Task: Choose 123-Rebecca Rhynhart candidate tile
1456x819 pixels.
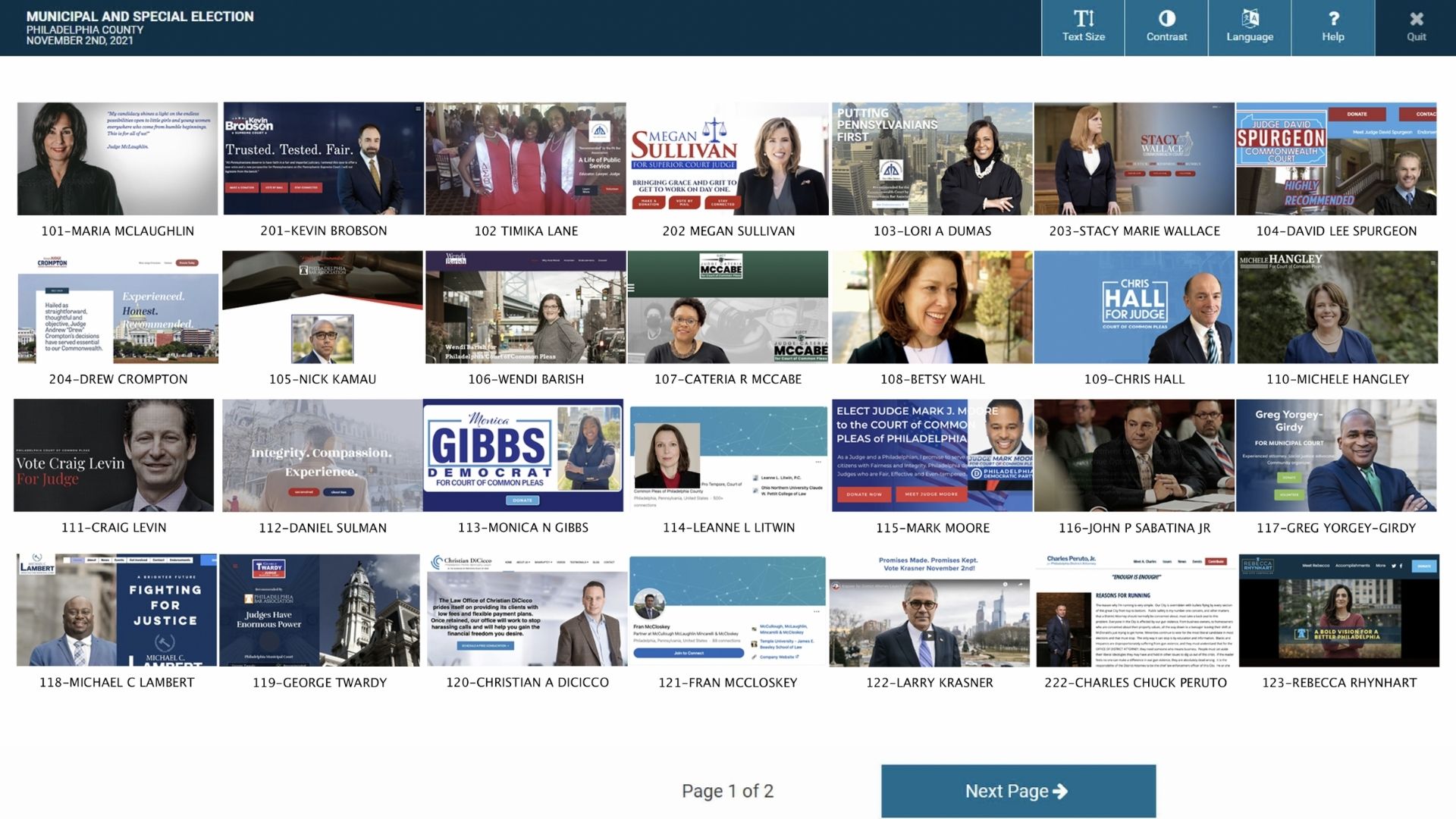Action: pos(1339,610)
